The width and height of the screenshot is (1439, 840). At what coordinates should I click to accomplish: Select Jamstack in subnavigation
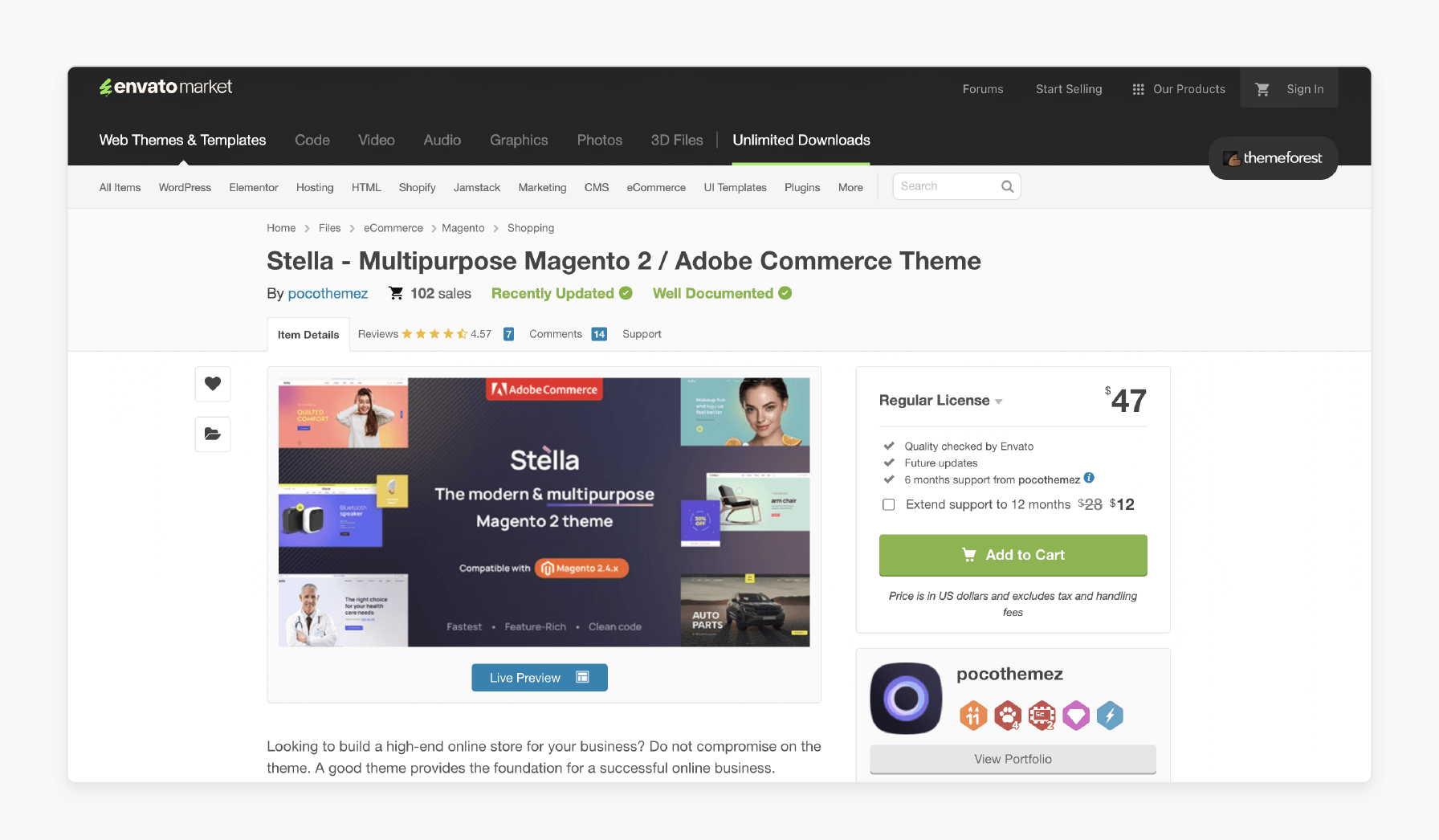(x=477, y=187)
